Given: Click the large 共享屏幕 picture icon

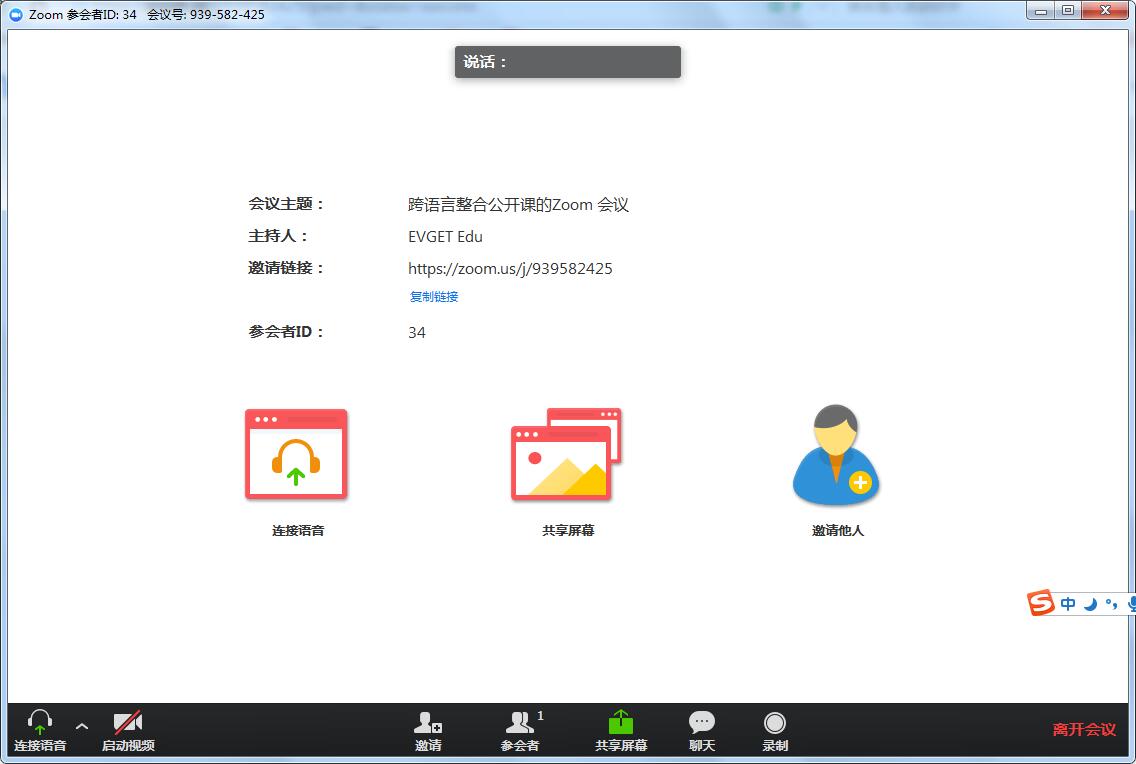Looking at the screenshot, I should (x=566, y=454).
